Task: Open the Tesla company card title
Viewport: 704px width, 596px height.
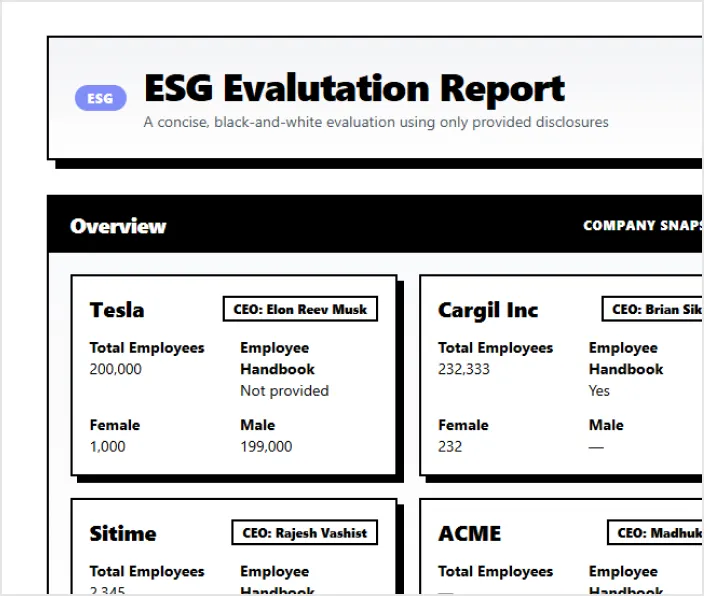Action: click(117, 310)
